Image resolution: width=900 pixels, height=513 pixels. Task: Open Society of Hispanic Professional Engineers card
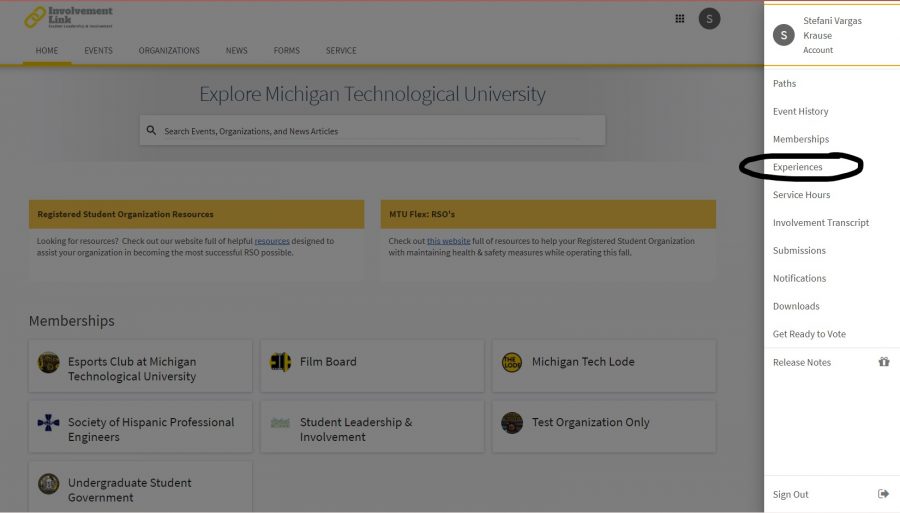pos(140,426)
